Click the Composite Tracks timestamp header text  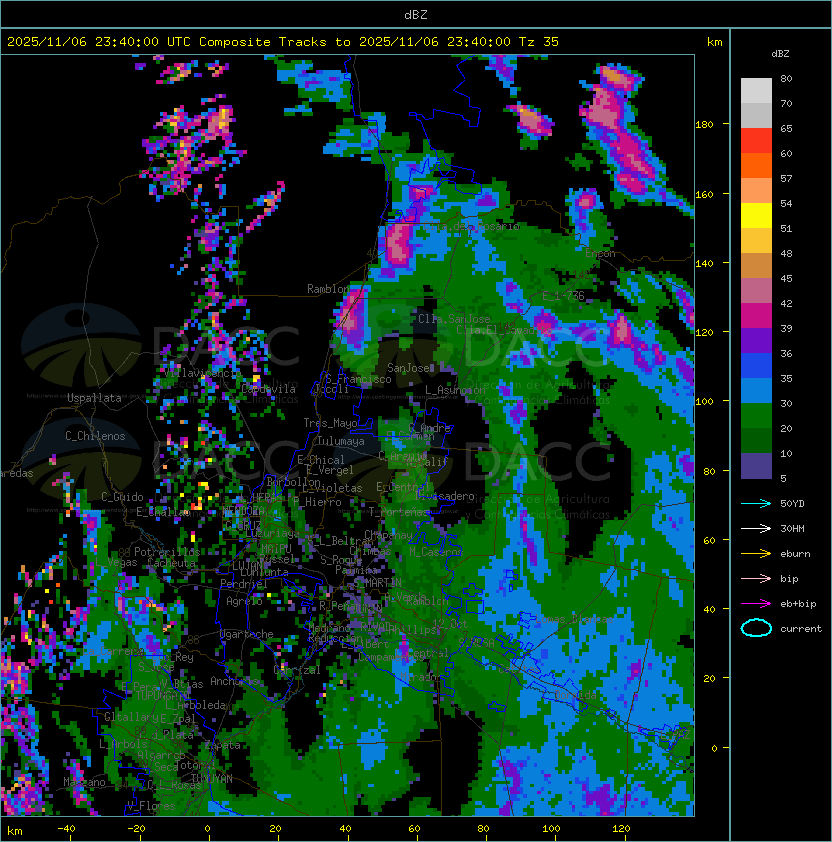[283, 42]
